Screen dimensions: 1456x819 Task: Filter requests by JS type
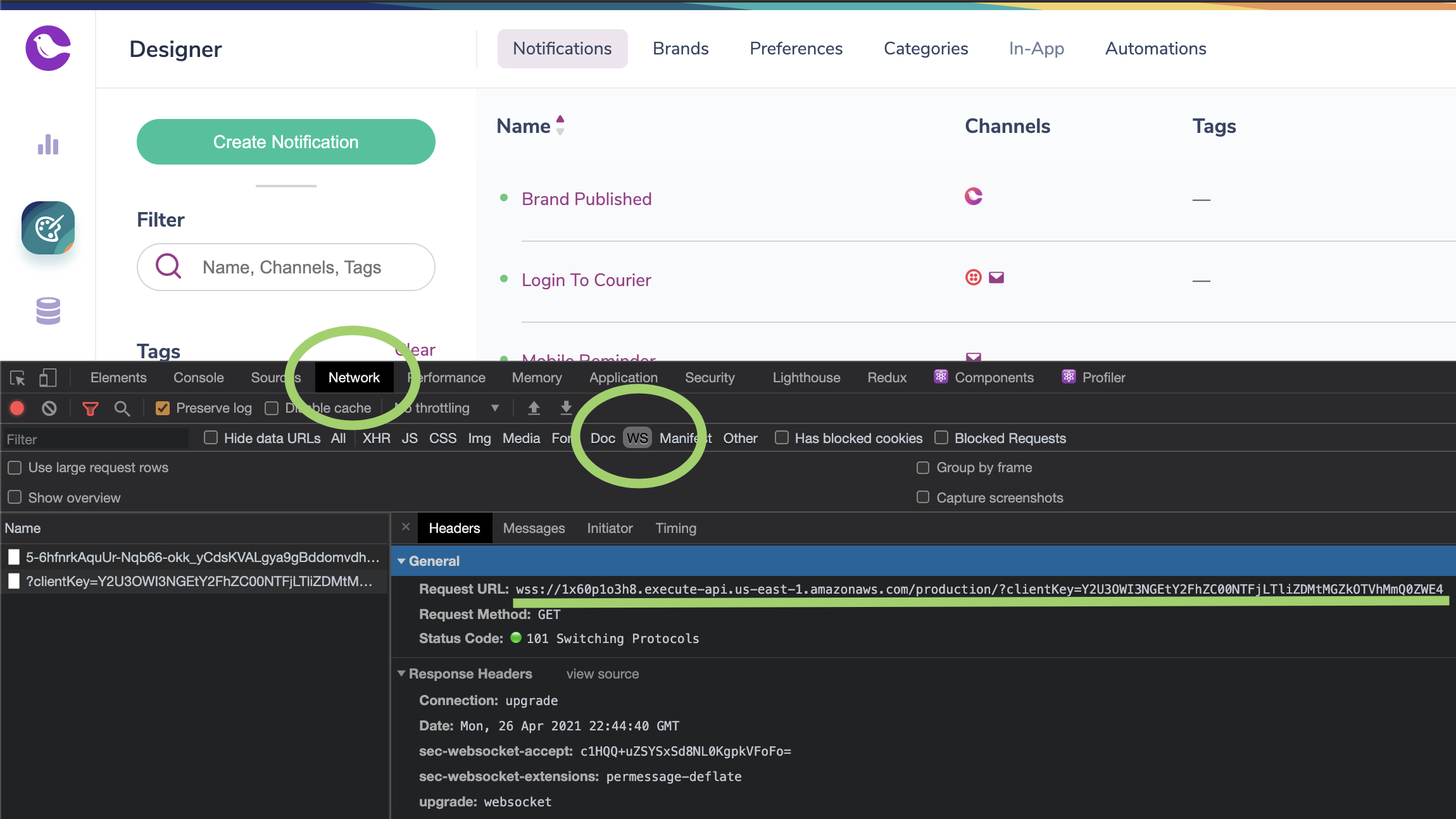pos(410,438)
